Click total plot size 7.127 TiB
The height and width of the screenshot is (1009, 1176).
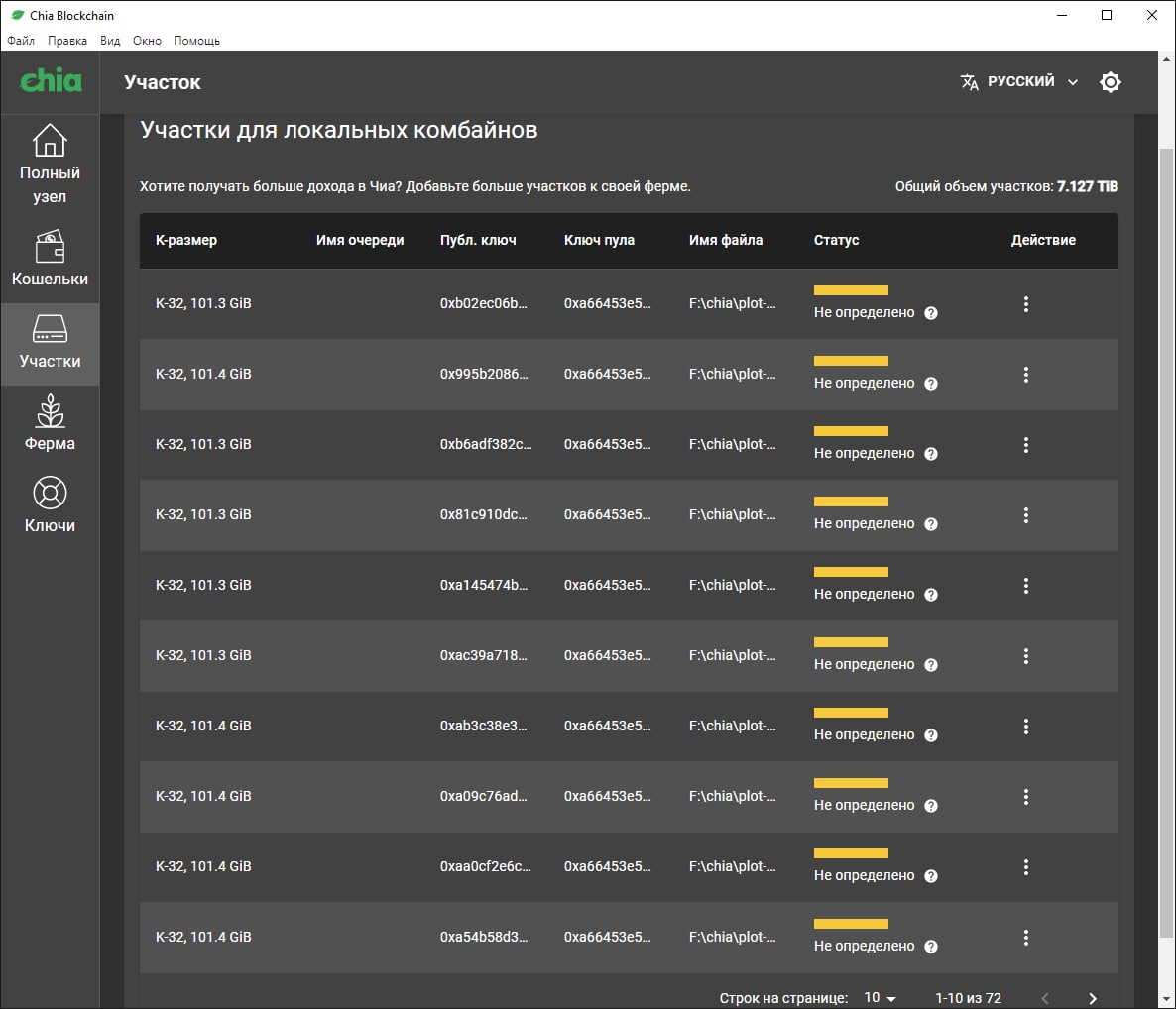(x=1088, y=186)
